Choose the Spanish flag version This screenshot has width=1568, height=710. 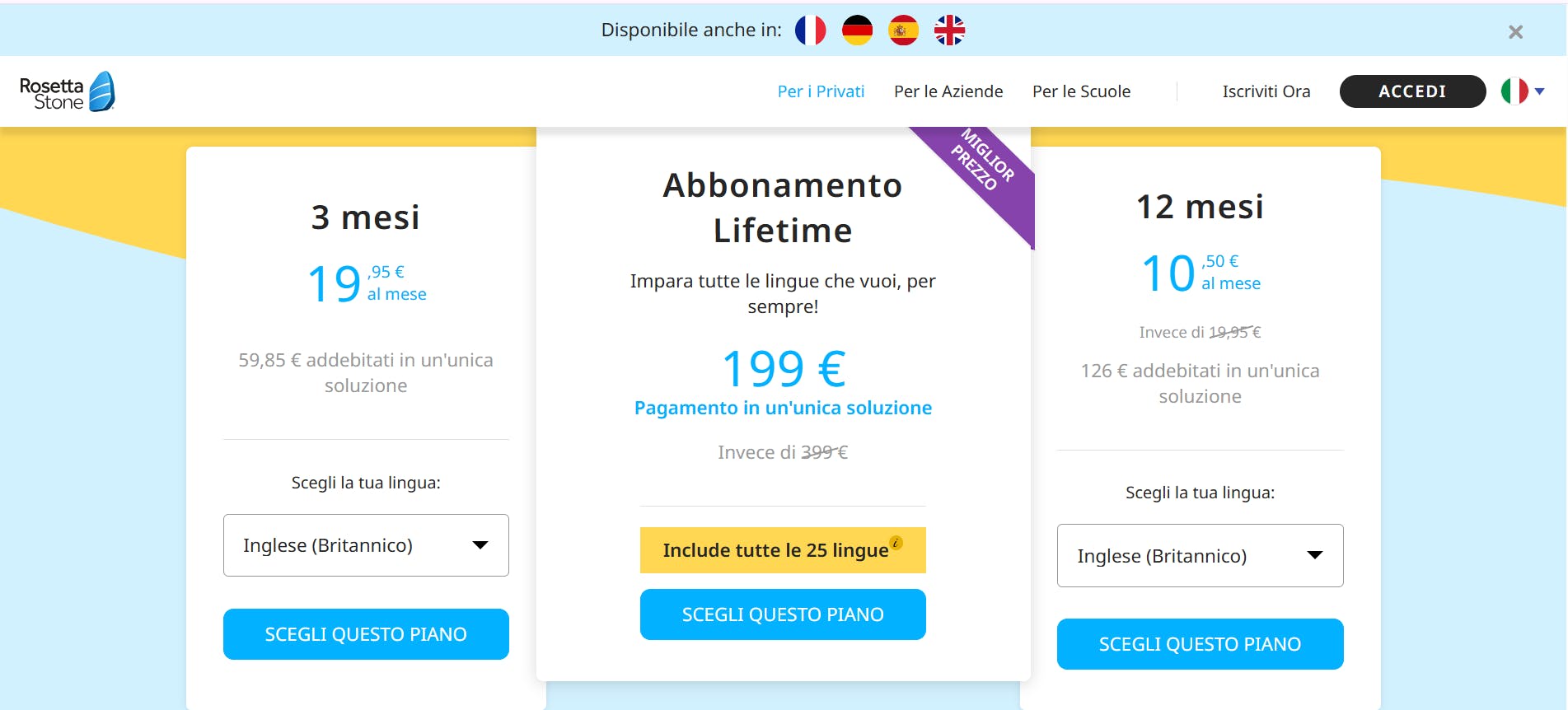coord(903,30)
